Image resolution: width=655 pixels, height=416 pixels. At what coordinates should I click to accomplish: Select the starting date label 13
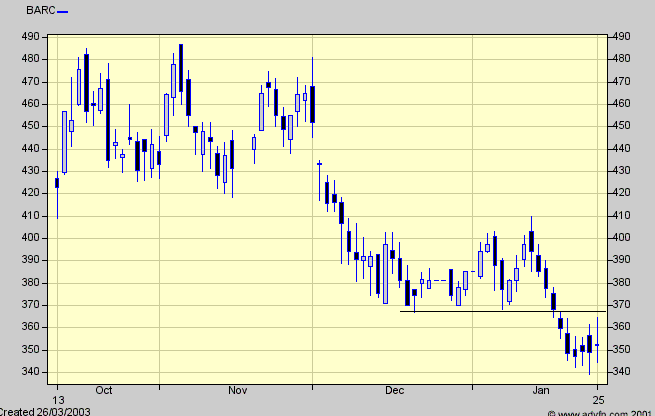57,391
